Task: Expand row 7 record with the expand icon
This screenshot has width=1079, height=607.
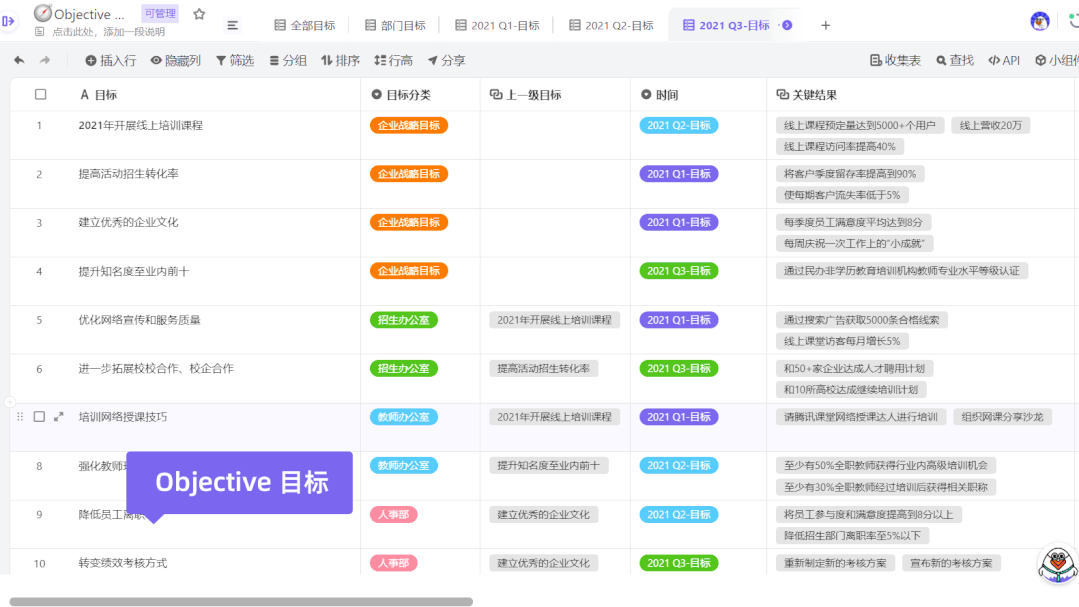Action: [x=58, y=417]
